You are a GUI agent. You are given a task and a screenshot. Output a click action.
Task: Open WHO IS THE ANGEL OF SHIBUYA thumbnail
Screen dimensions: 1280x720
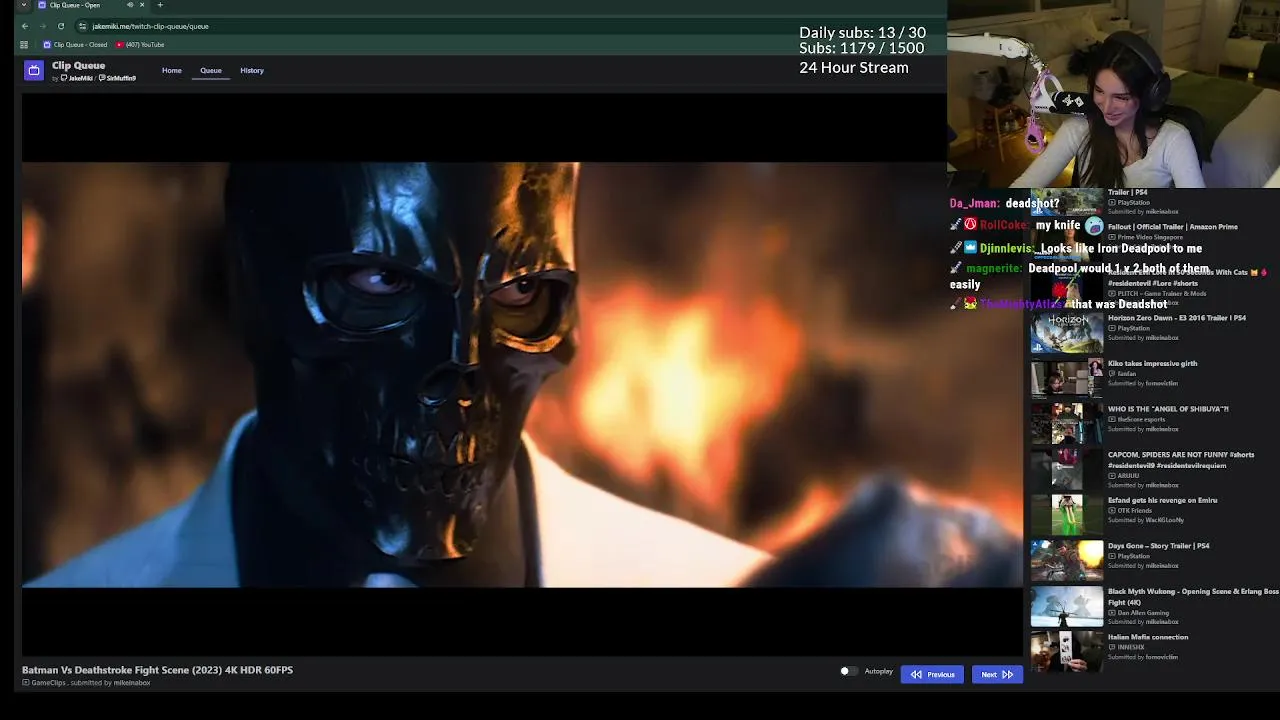(1067, 424)
